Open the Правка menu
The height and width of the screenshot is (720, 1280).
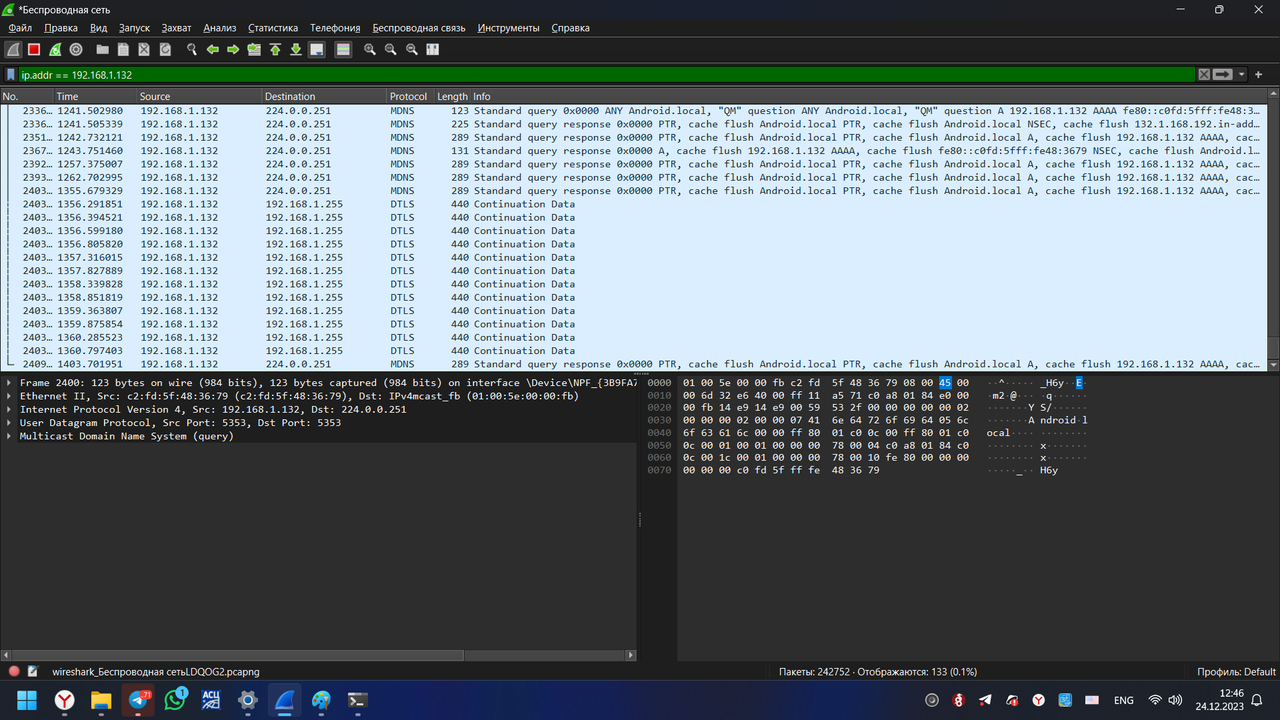click(61, 28)
